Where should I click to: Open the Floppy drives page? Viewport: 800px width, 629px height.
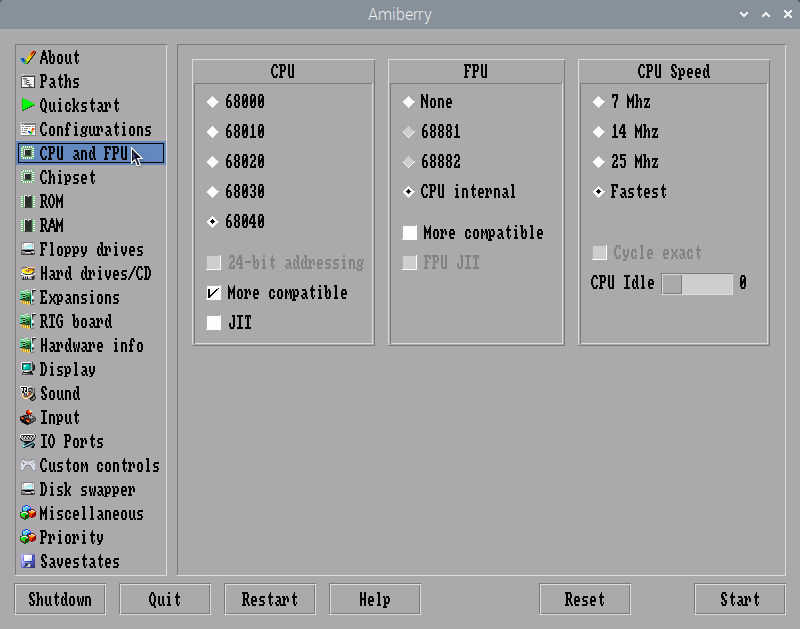(x=91, y=249)
